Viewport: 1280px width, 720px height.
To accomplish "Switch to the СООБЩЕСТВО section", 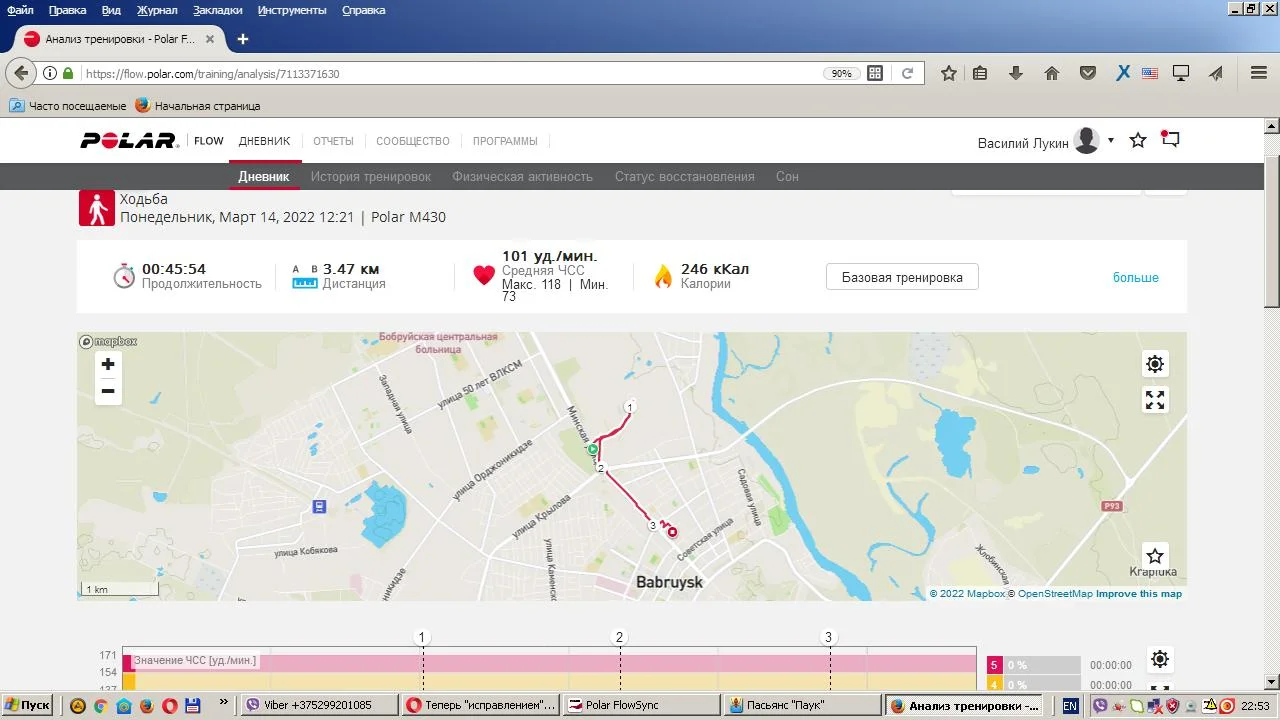I will [413, 141].
